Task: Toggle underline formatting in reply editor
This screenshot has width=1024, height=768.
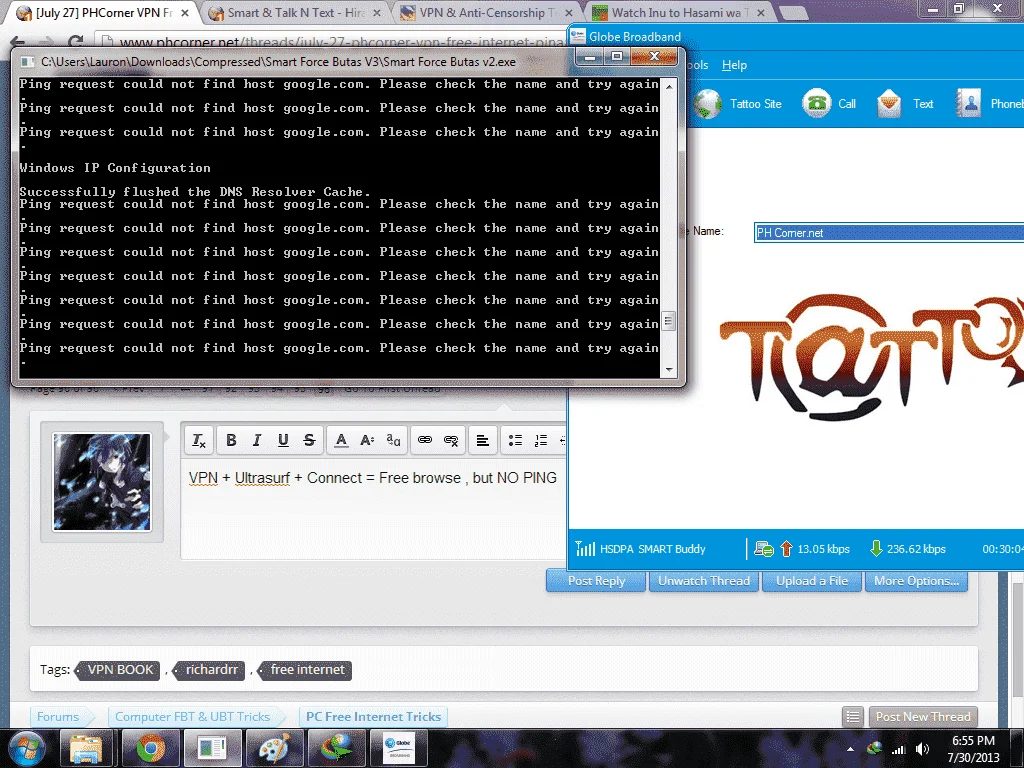Action: [283, 440]
